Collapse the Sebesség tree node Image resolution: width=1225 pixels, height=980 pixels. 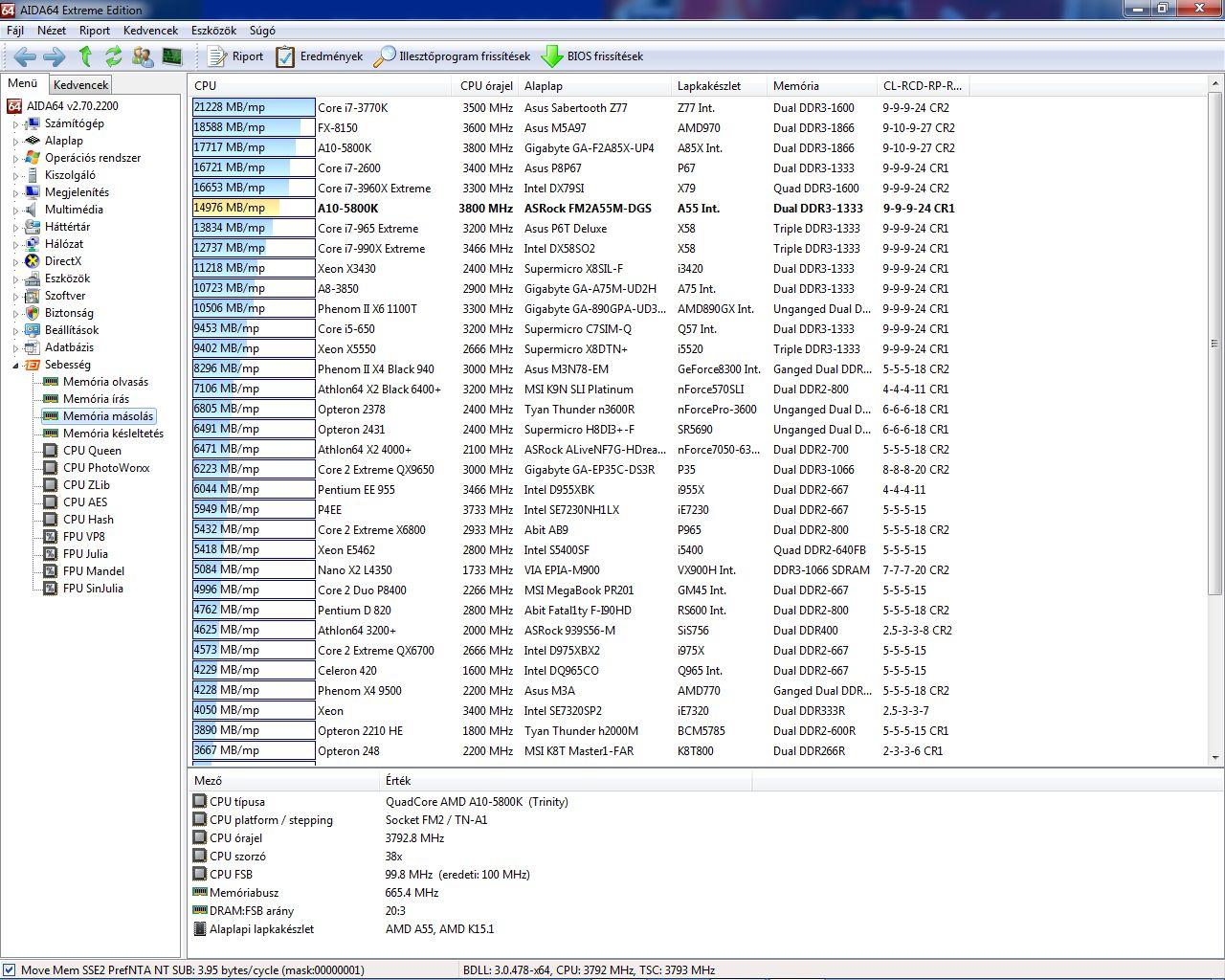(15, 366)
